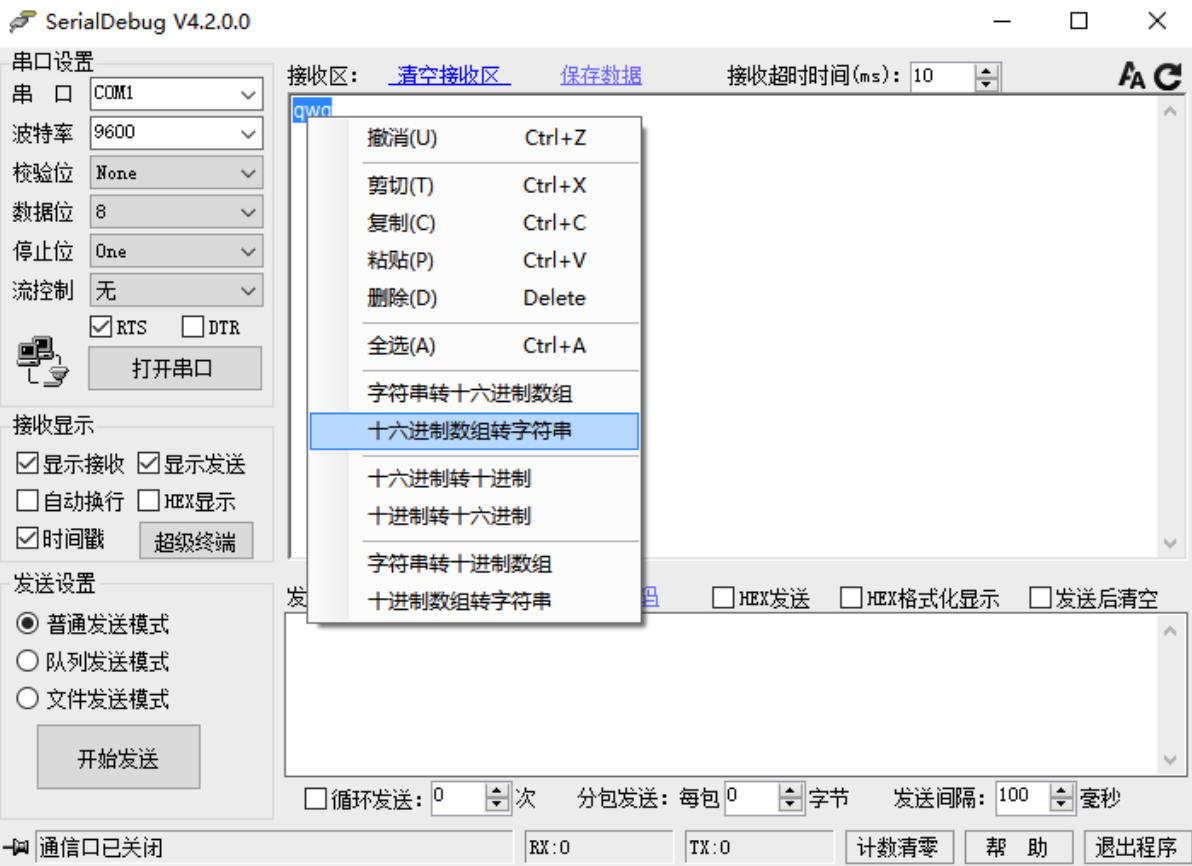
Task: Choose 复制(C) from context menu
Action: [x=474, y=223]
